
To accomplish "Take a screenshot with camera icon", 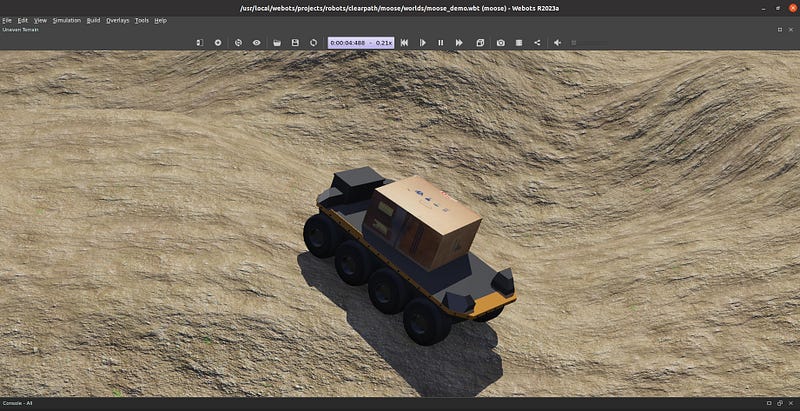I will point(501,43).
